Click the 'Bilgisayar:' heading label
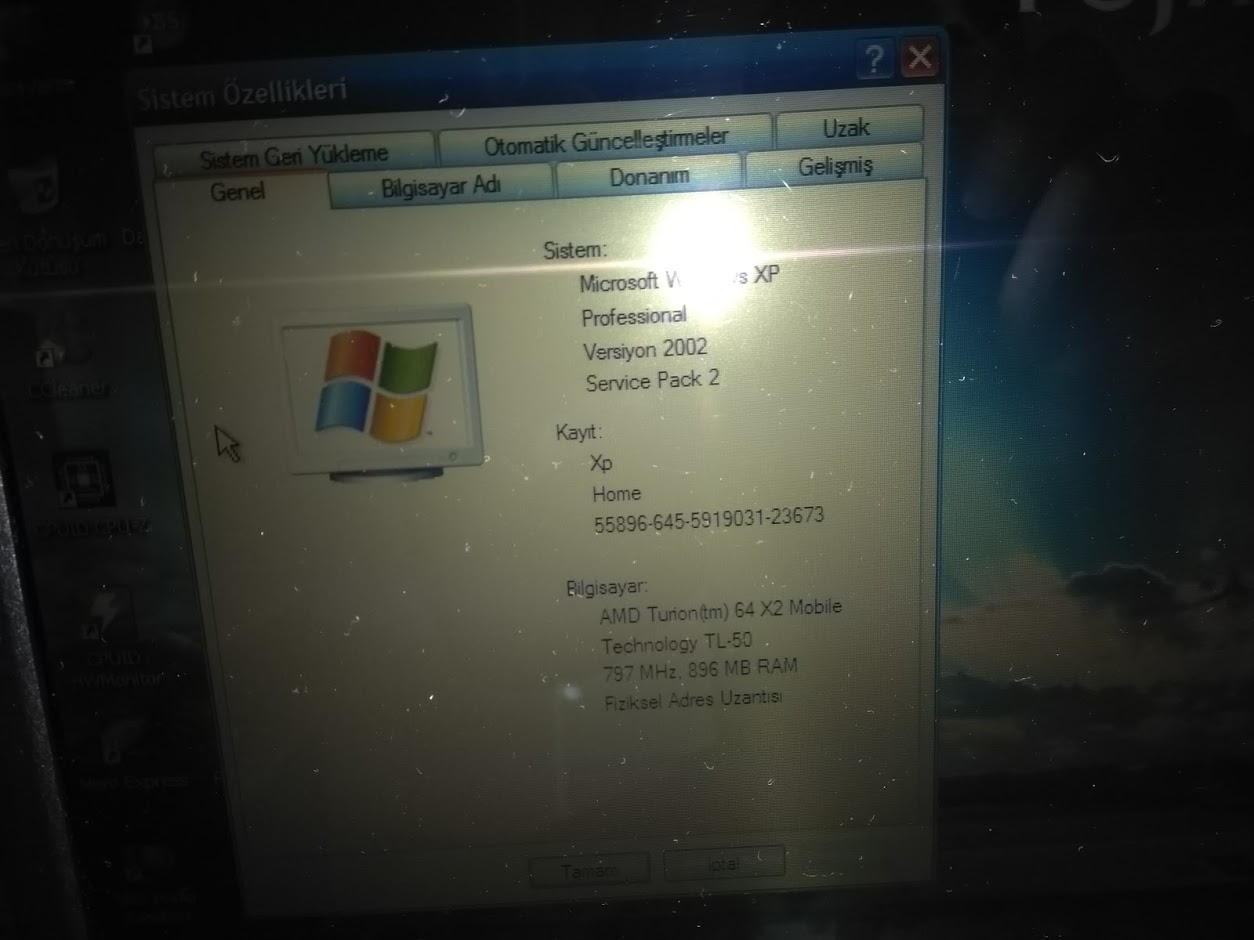The image size is (1254, 940). [607, 587]
